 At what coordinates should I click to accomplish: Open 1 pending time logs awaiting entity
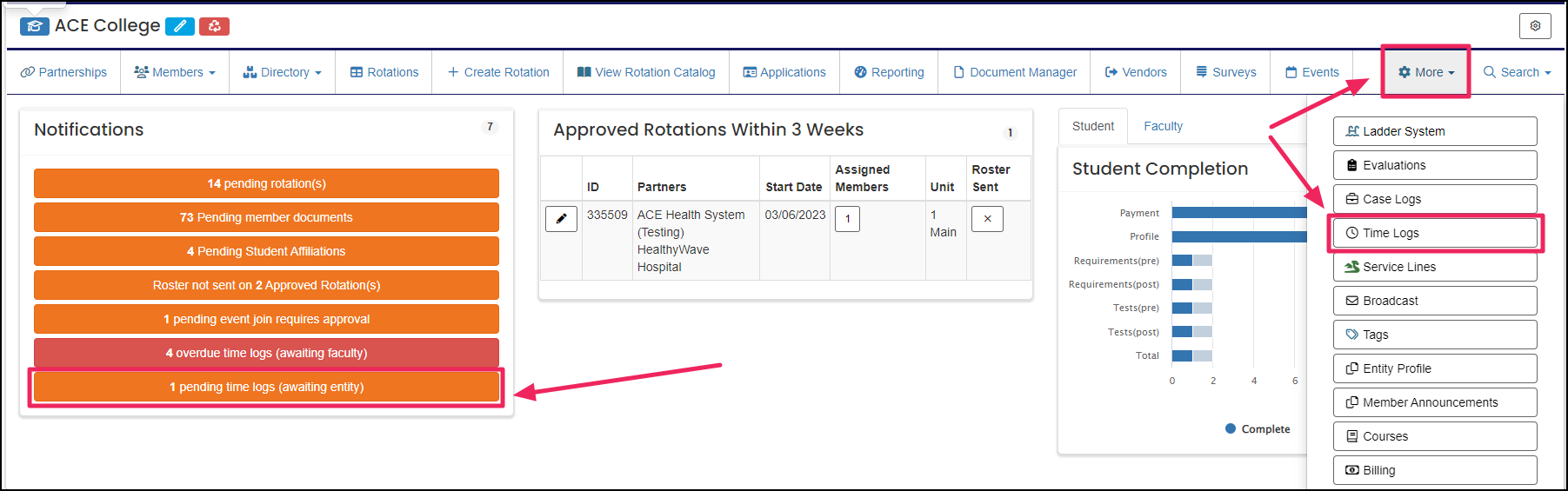[x=266, y=387]
